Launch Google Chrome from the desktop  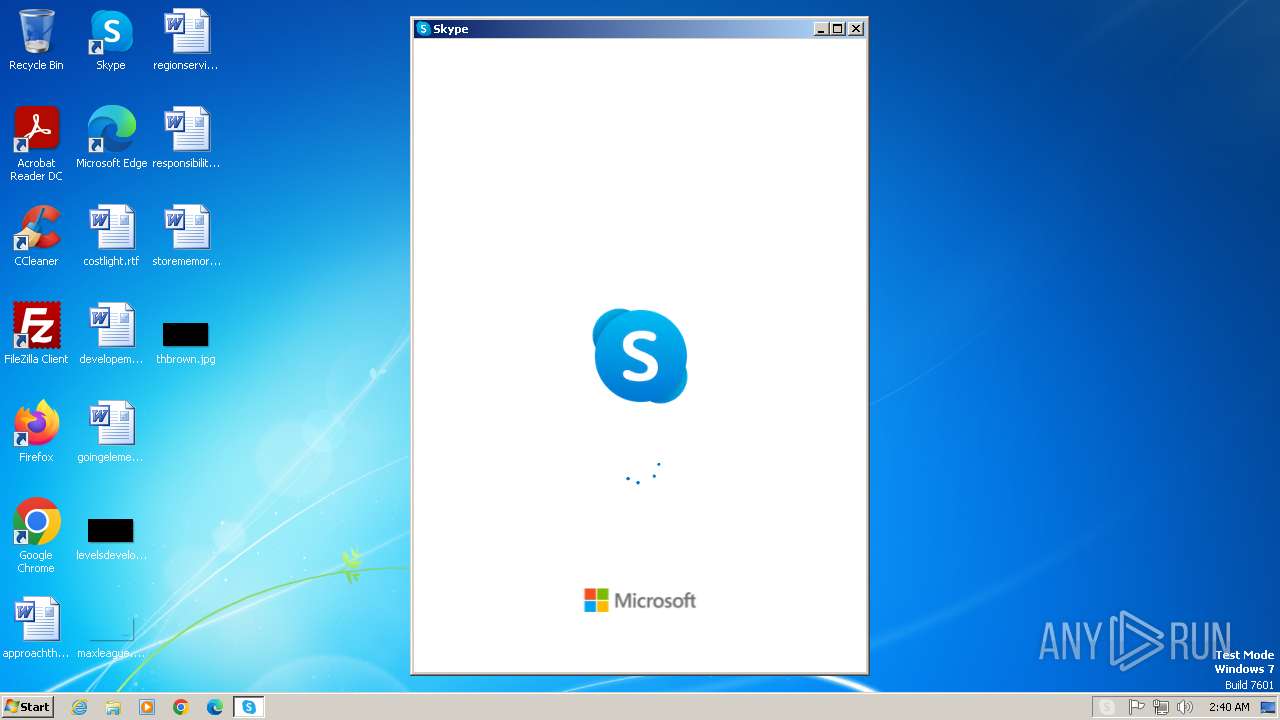36,535
